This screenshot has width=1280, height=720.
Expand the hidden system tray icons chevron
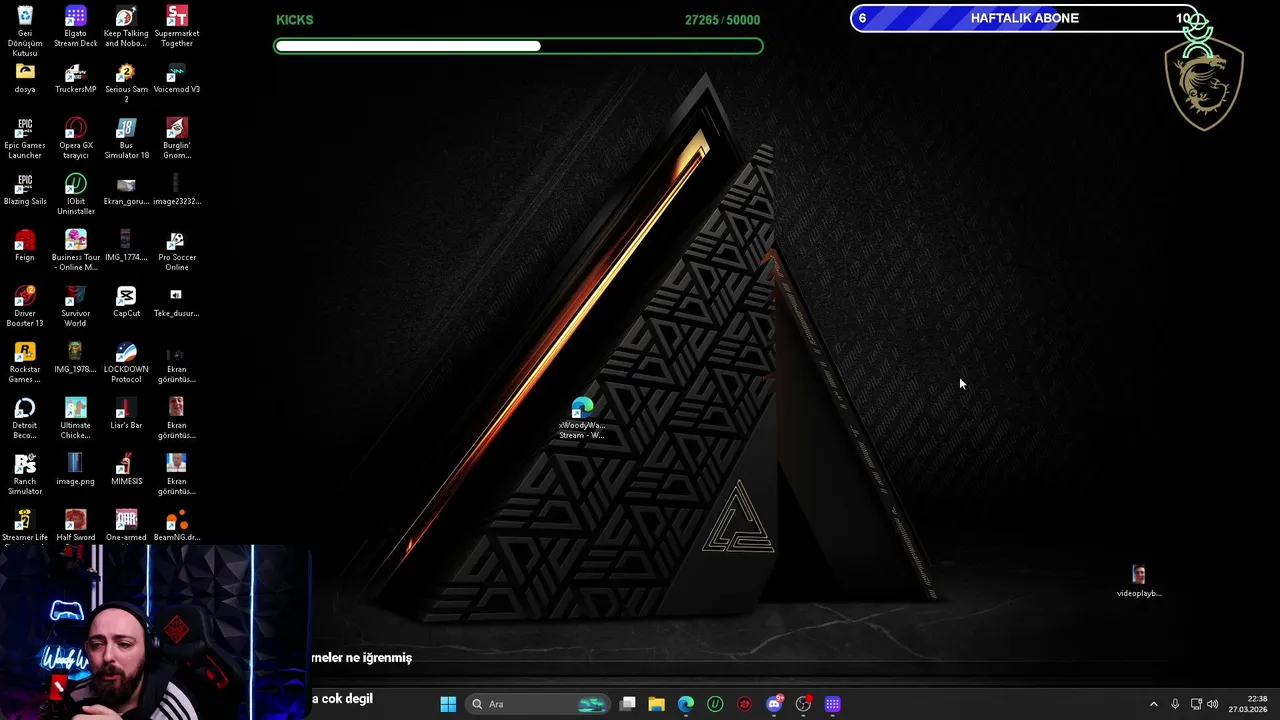point(1153,704)
